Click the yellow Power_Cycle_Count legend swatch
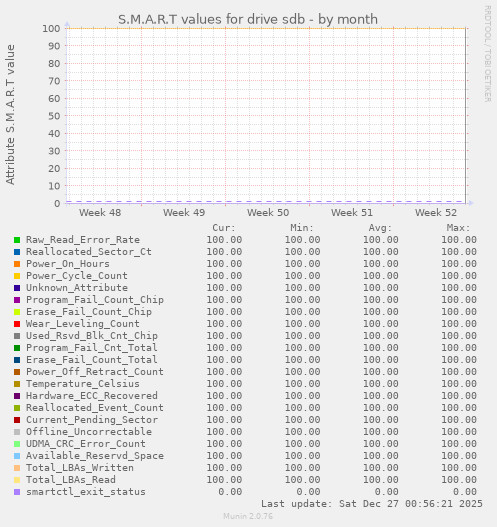The image size is (497, 527). 17,276
